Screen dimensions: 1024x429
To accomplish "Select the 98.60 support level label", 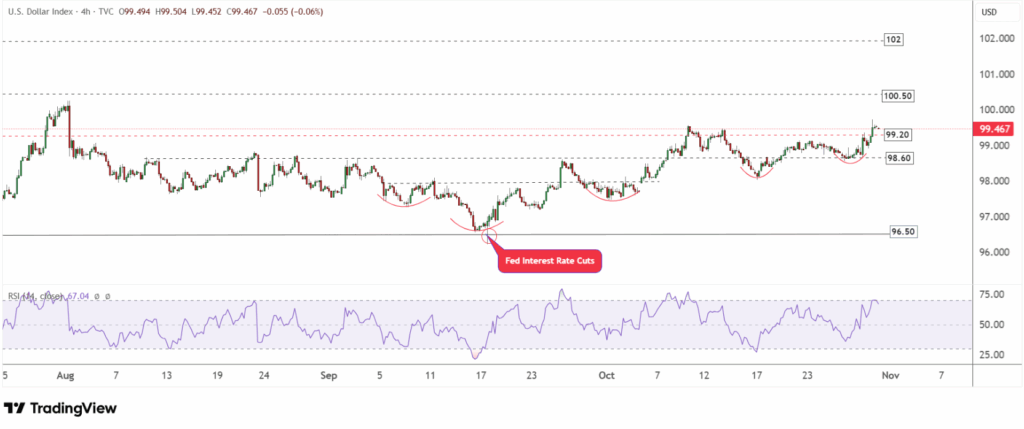I will [x=898, y=158].
